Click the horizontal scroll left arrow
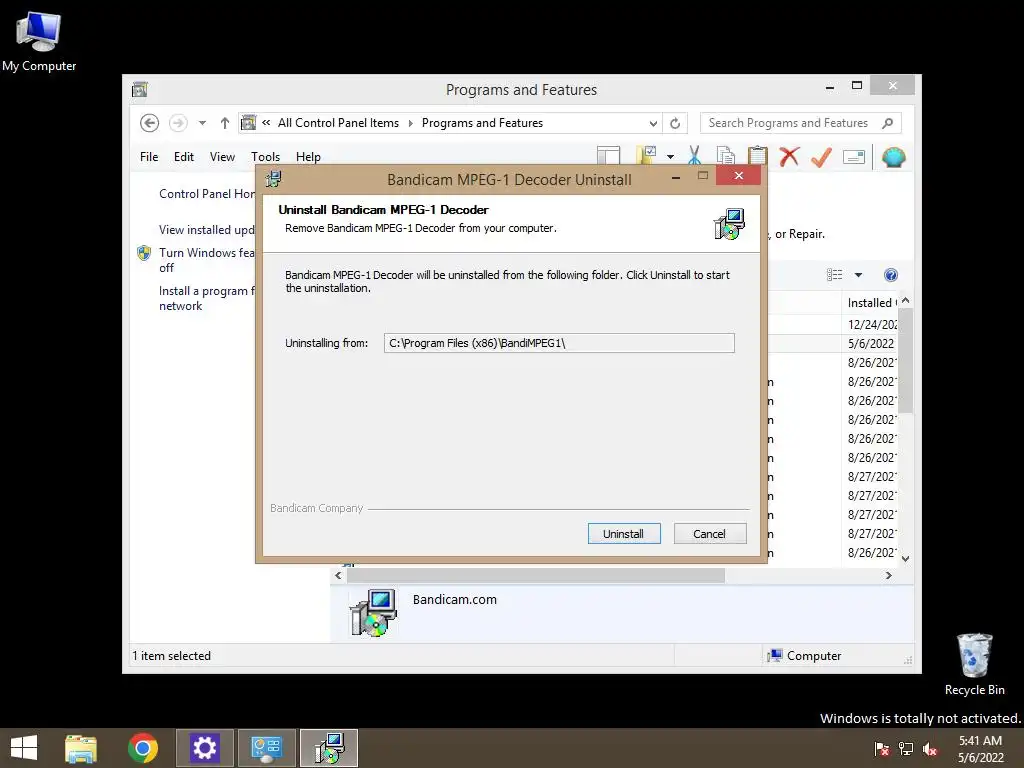Image resolution: width=1024 pixels, height=768 pixels. tap(338, 575)
